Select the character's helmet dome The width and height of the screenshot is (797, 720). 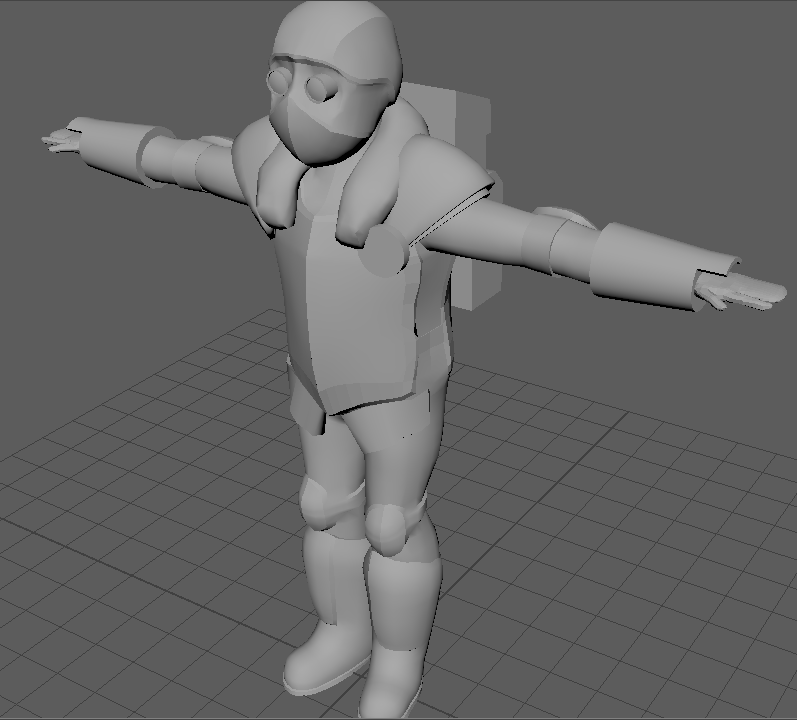(338, 41)
